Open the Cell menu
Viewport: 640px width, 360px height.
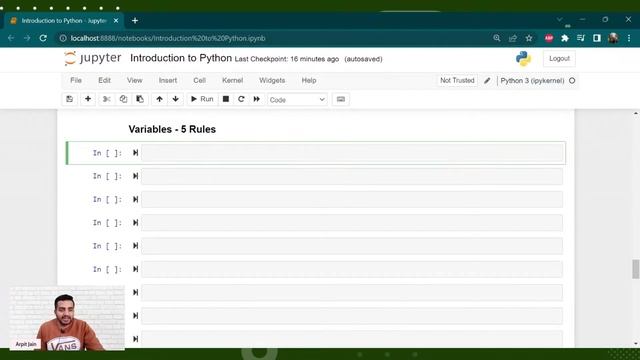tap(199, 80)
